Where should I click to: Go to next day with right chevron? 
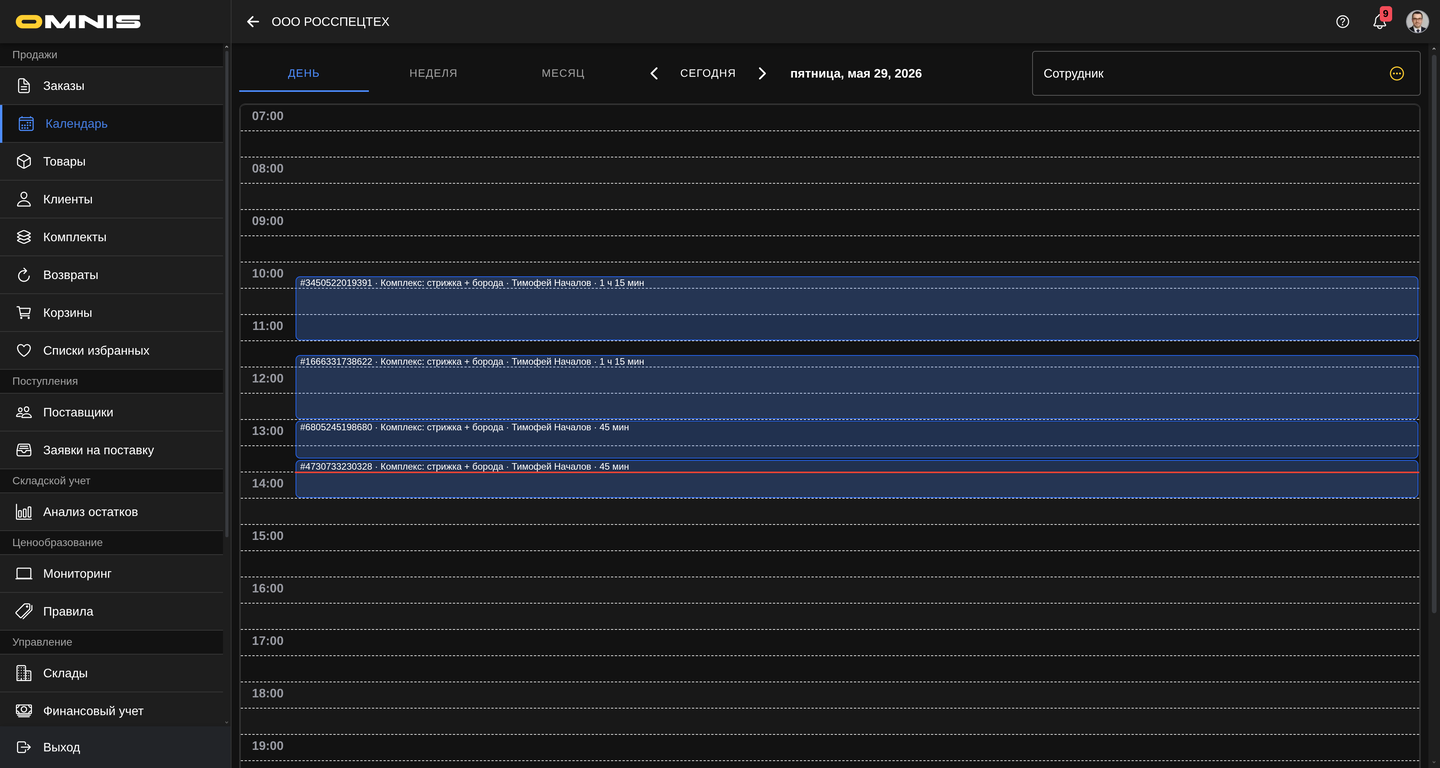[762, 74]
